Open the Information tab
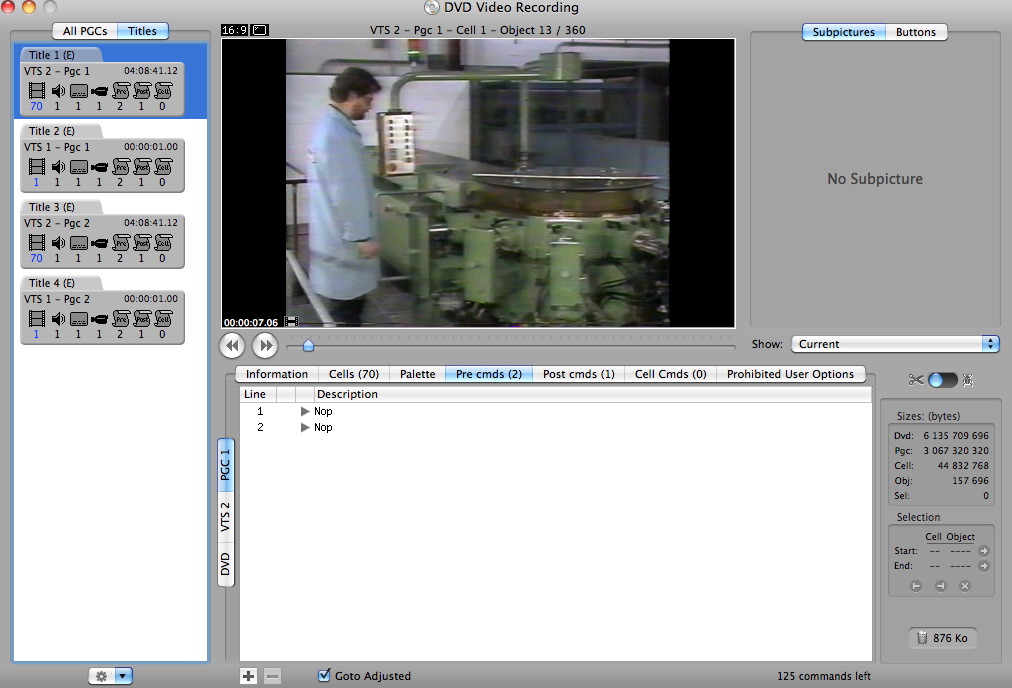Image resolution: width=1012 pixels, height=688 pixels. coord(277,374)
